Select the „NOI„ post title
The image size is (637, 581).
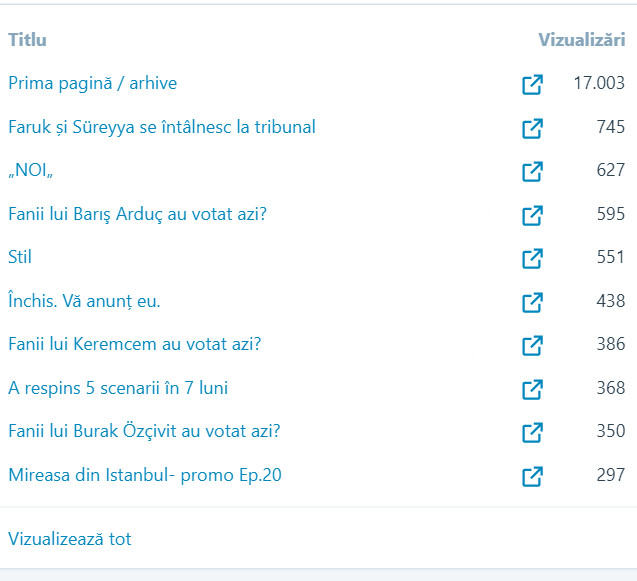pyautogui.click(x=30, y=171)
